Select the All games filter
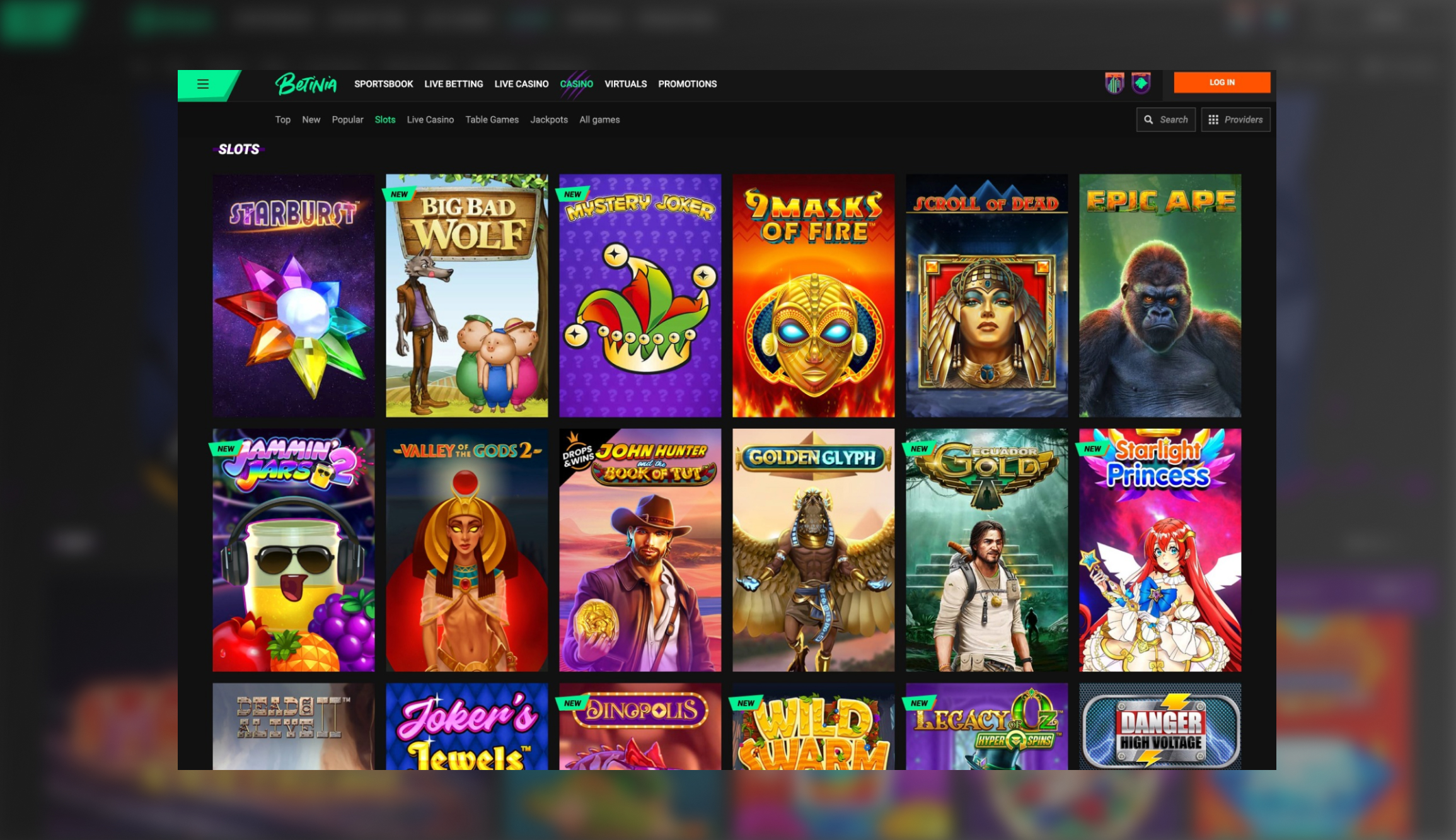Viewport: 1456px width, 840px height. 599,119
